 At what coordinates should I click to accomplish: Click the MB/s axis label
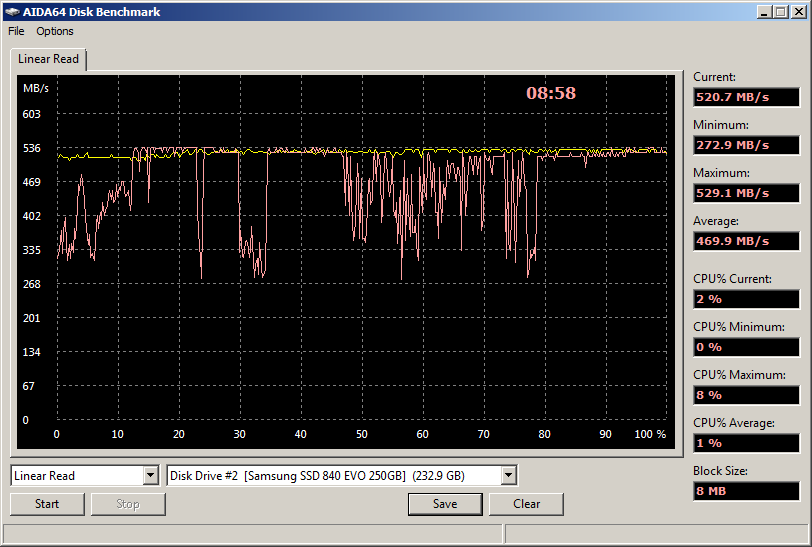[x=36, y=89]
